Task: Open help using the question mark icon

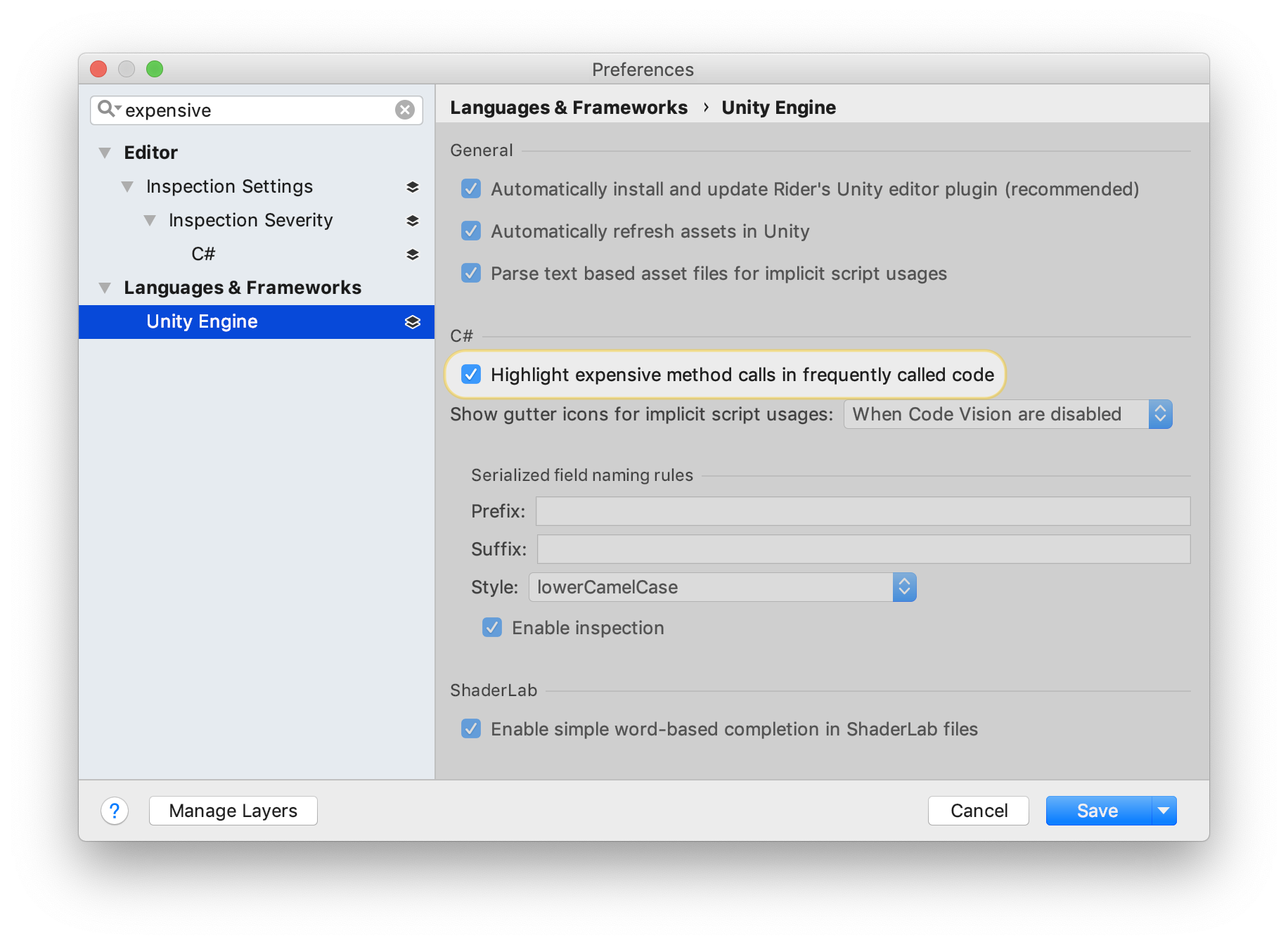Action: pos(115,811)
